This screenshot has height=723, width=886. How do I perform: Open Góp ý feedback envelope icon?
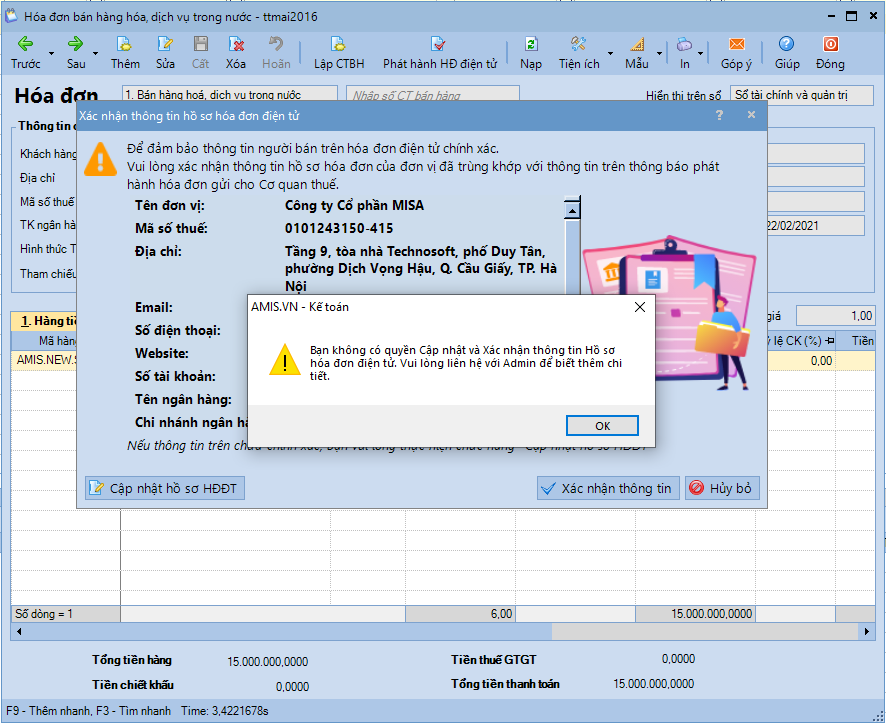736,44
